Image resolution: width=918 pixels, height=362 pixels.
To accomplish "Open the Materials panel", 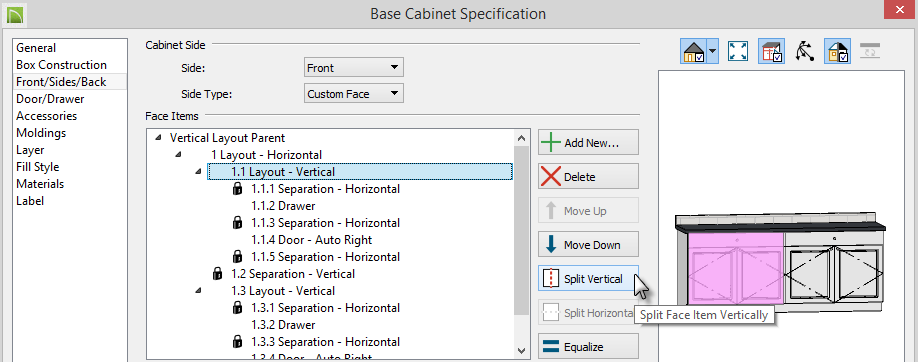I will [x=40, y=184].
